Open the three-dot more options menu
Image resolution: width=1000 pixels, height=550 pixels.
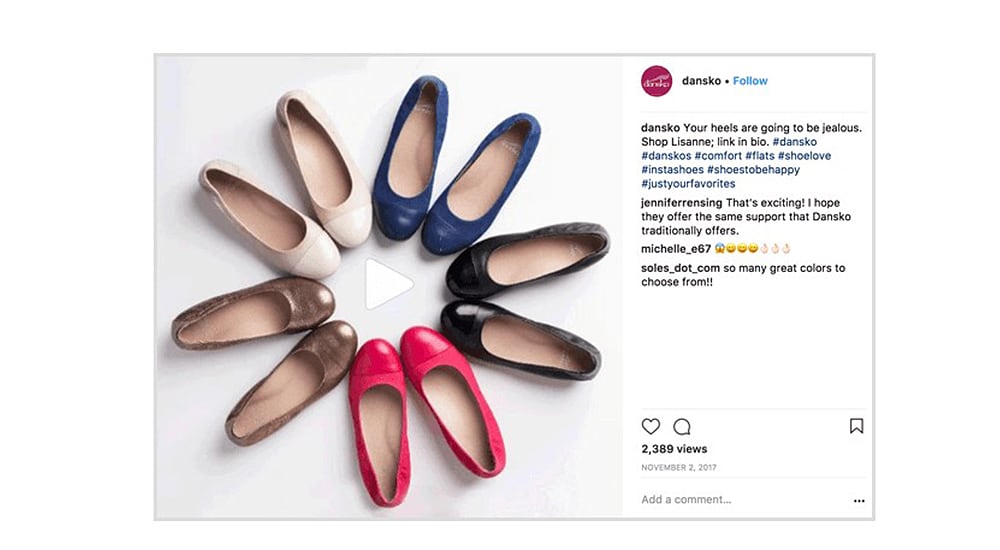click(x=858, y=501)
